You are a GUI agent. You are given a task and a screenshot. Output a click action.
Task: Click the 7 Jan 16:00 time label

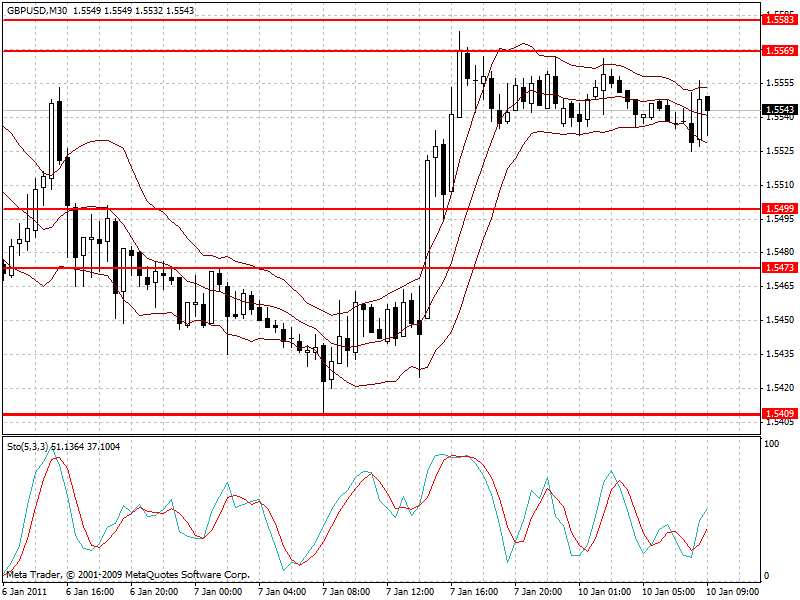point(474,592)
